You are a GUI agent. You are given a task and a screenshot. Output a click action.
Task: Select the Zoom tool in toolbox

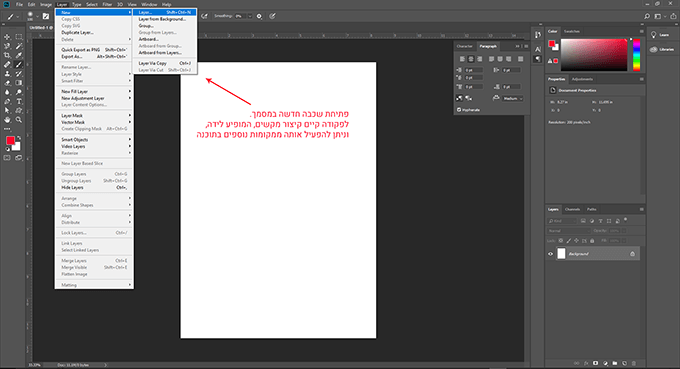point(19,120)
